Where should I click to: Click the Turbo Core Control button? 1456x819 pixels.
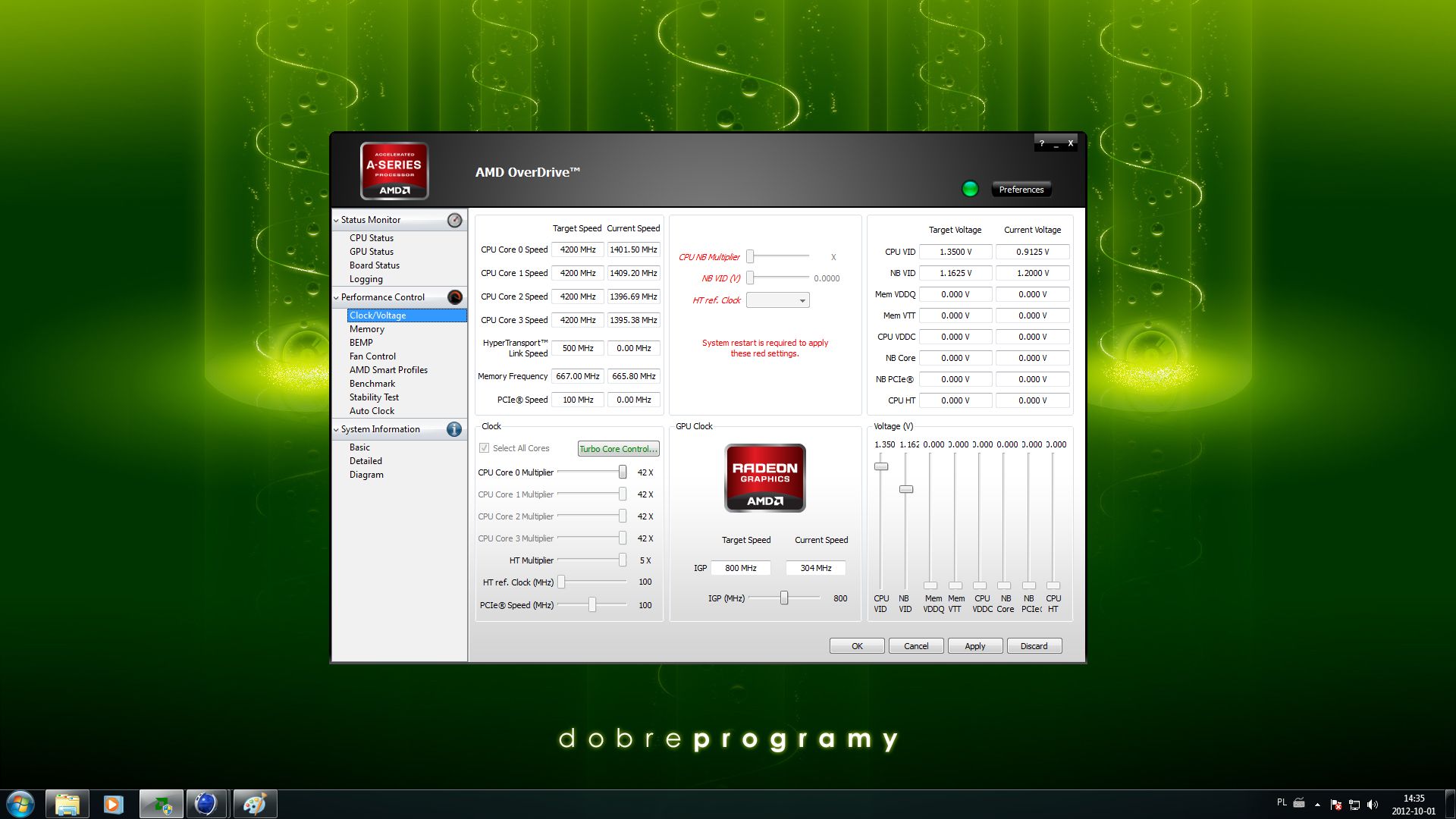point(618,449)
